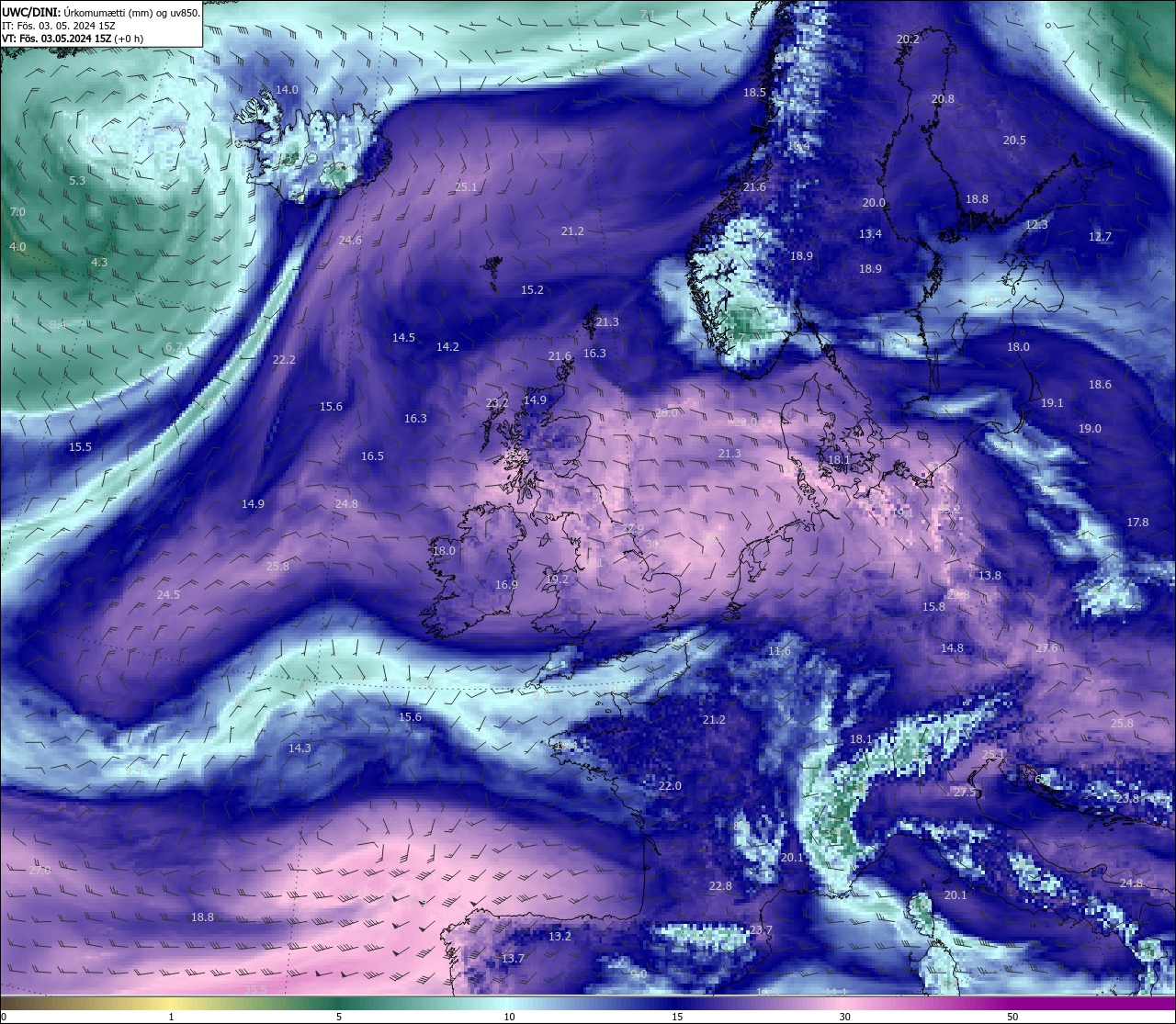The height and width of the screenshot is (1024, 1176).
Task: Click the 14.5 value label
Action: tap(403, 338)
